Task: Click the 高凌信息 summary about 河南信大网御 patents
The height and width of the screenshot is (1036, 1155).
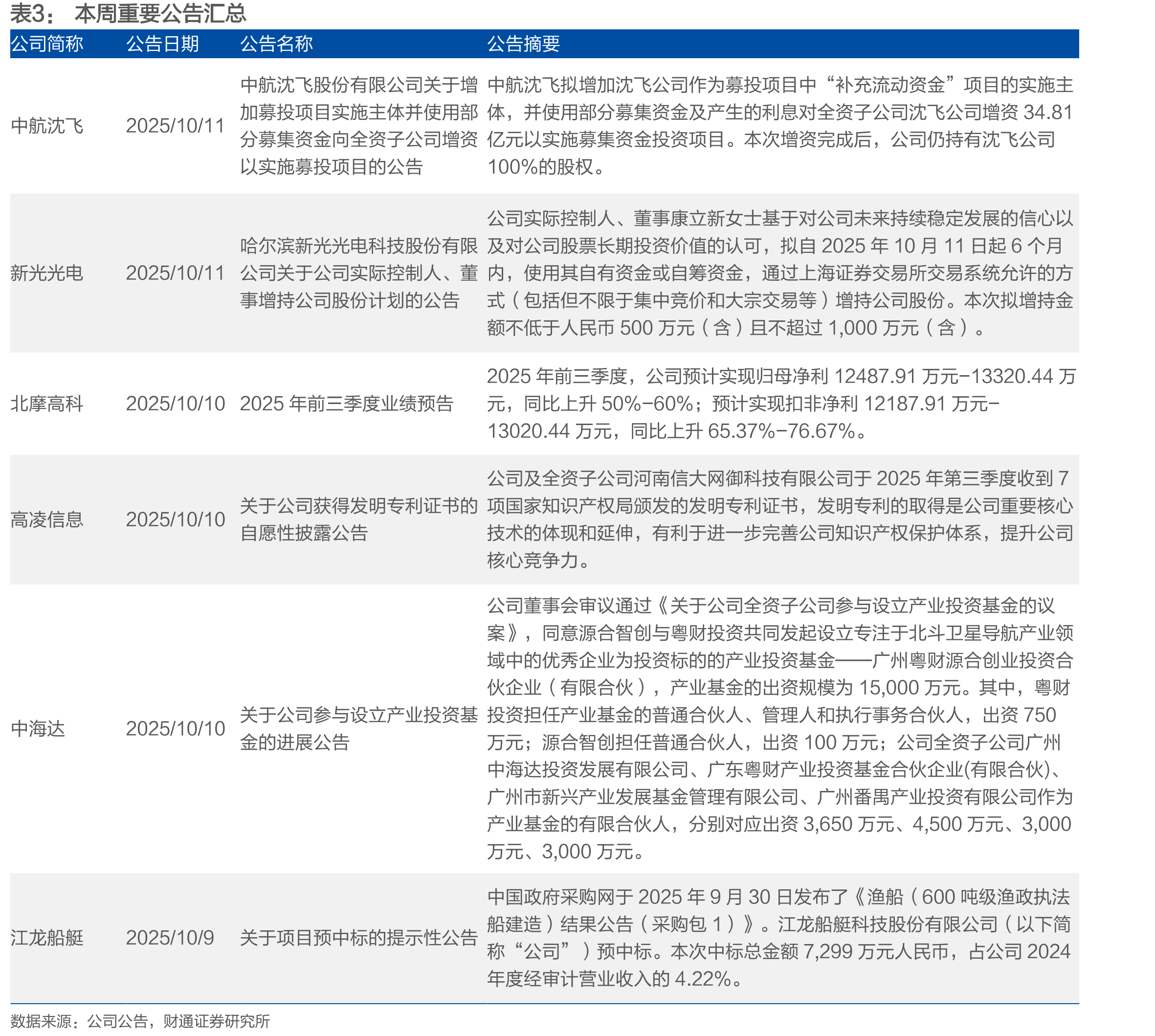Action: pyautogui.click(x=780, y=519)
